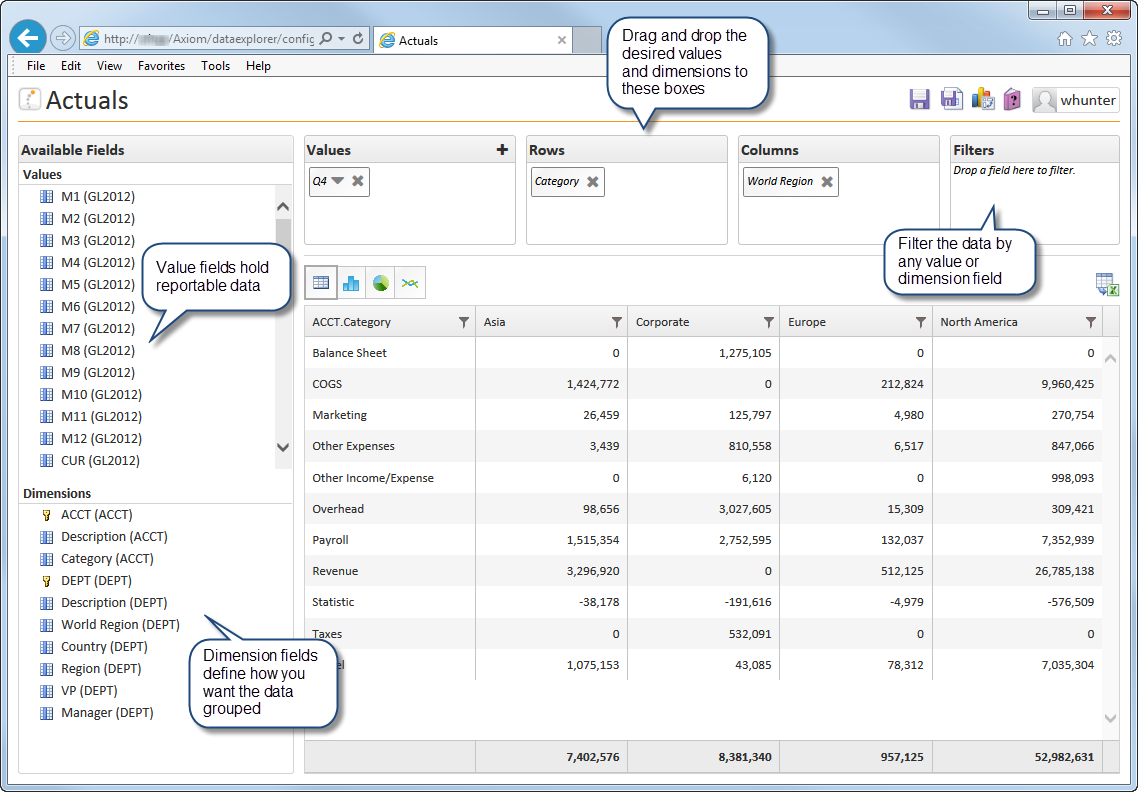The height and width of the screenshot is (792, 1138).
Task: Select the Category (ACCT) dimension
Action: click(97, 559)
